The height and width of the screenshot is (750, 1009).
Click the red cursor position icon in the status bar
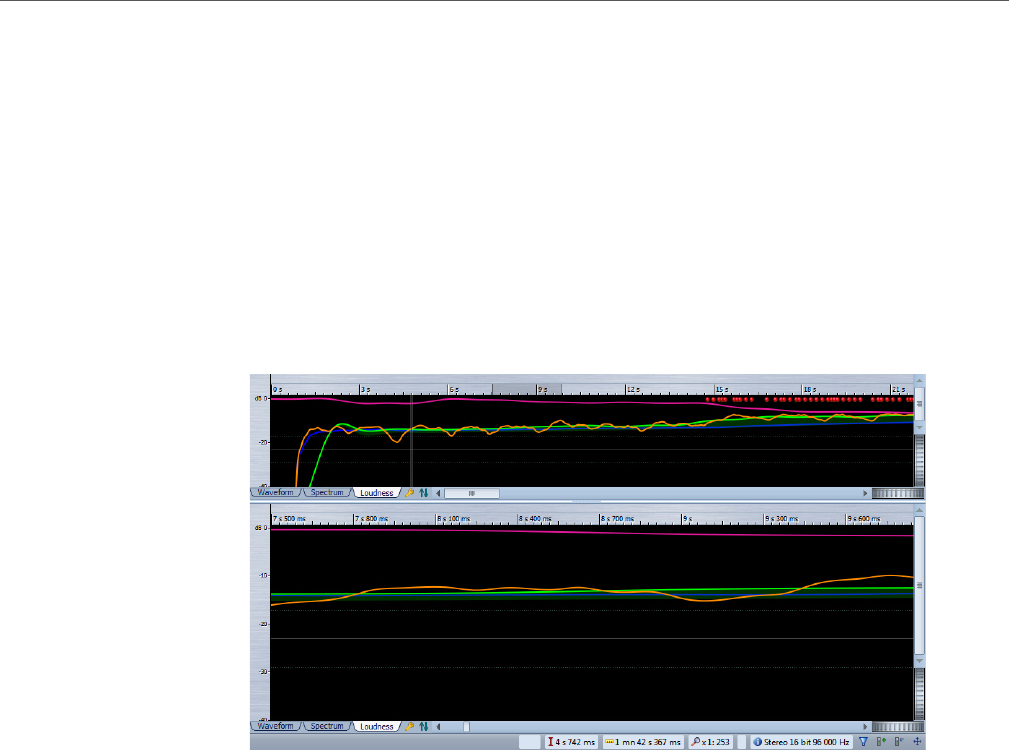(x=550, y=742)
